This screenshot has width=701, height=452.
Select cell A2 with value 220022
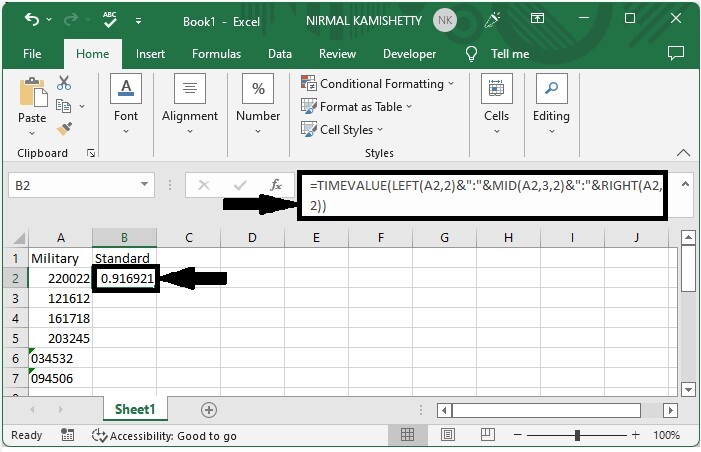point(60,279)
